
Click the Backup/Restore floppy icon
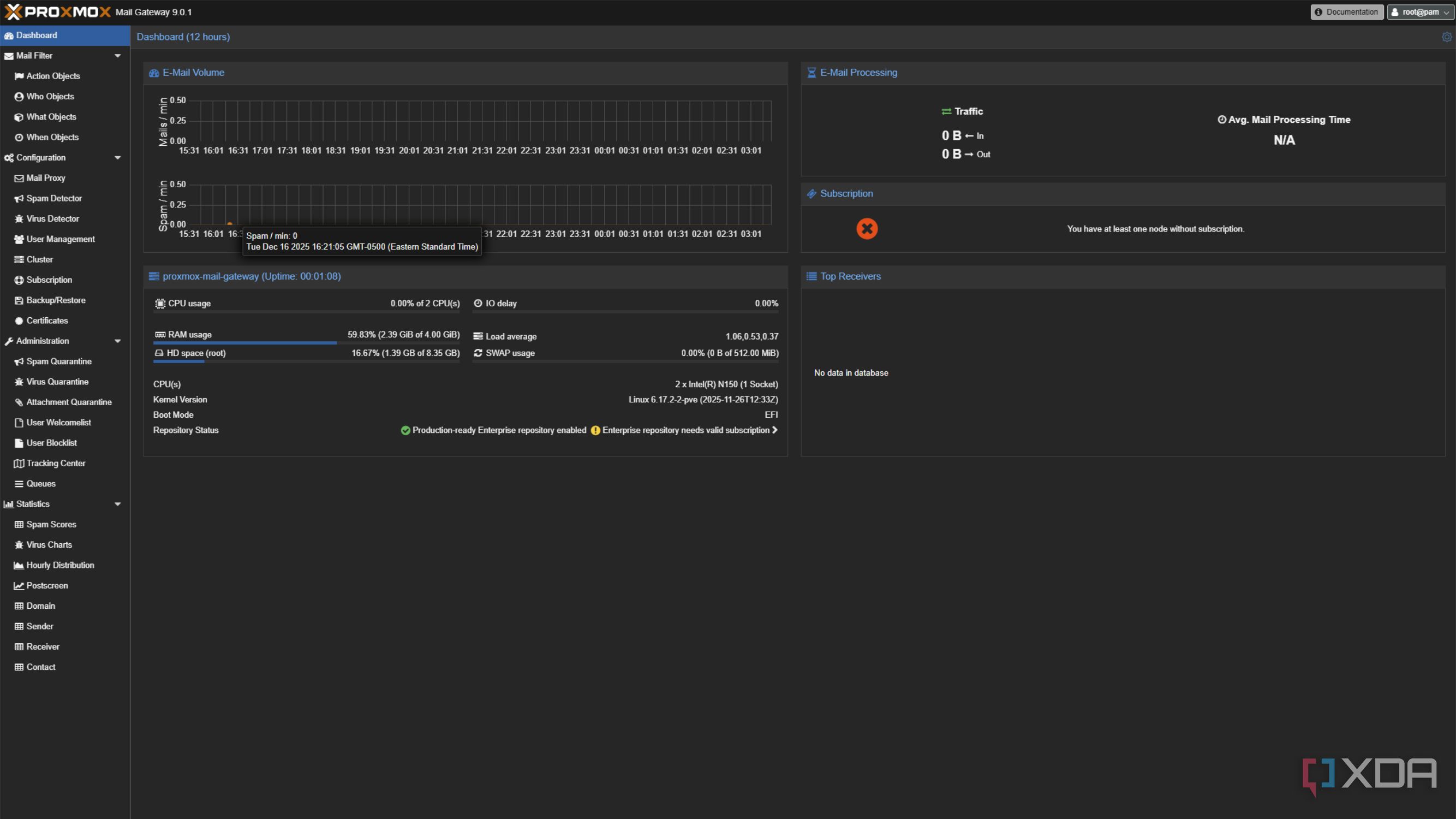[x=19, y=300]
